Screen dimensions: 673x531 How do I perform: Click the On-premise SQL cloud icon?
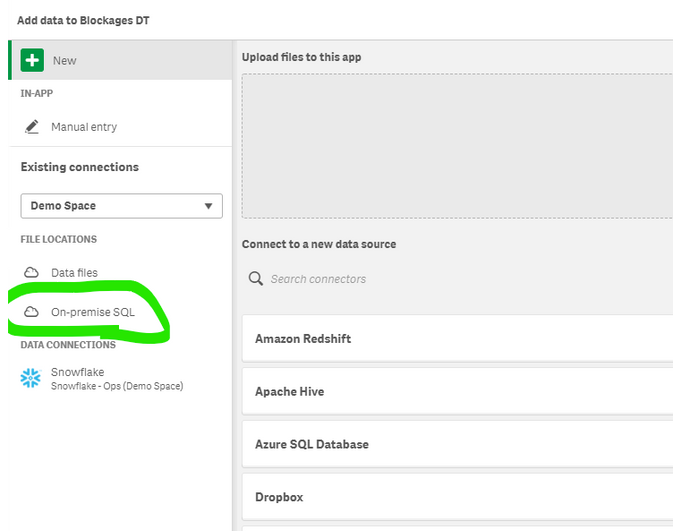[x=32, y=312]
